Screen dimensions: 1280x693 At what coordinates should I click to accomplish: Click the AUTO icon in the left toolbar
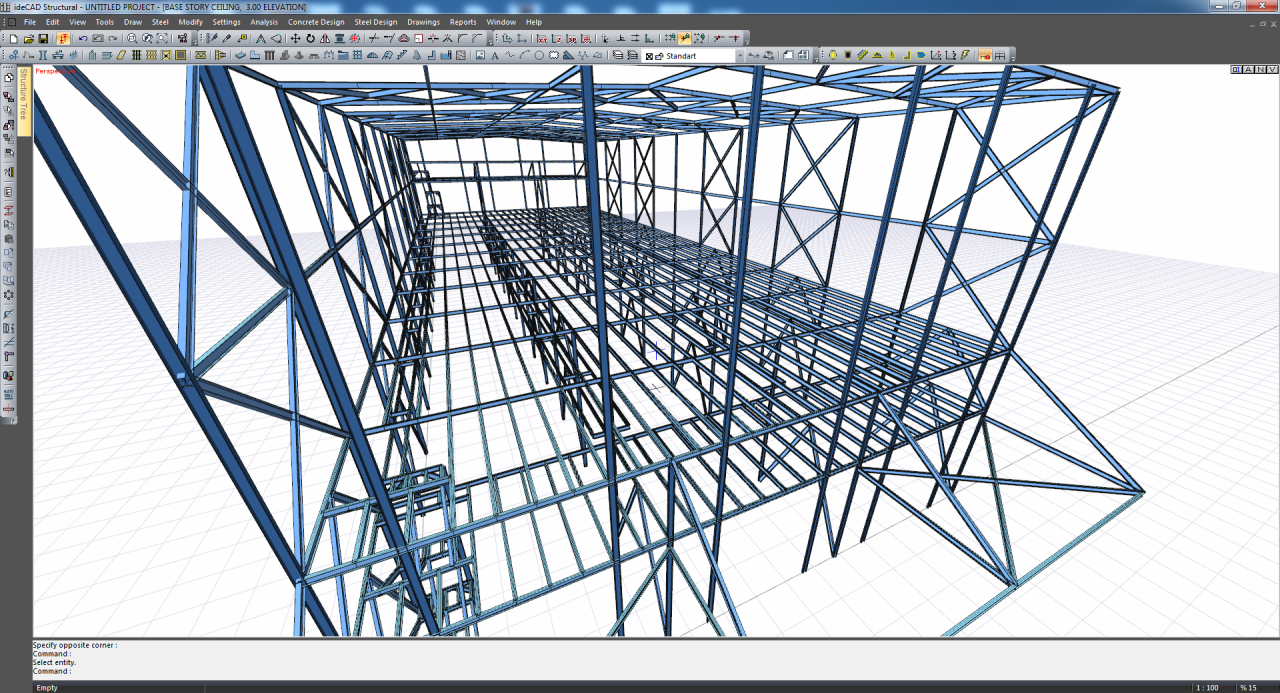(9, 393)
